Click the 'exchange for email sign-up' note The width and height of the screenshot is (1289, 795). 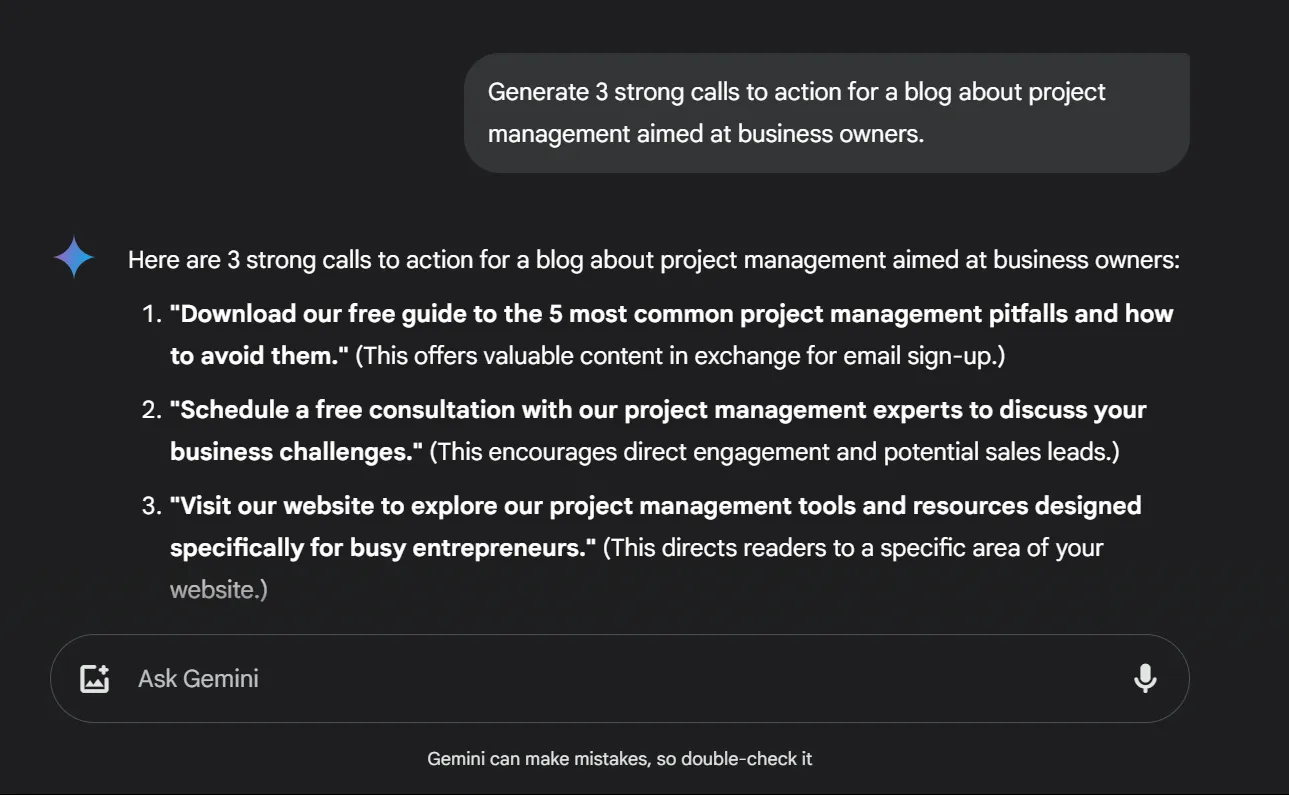(x=680, y=356)
